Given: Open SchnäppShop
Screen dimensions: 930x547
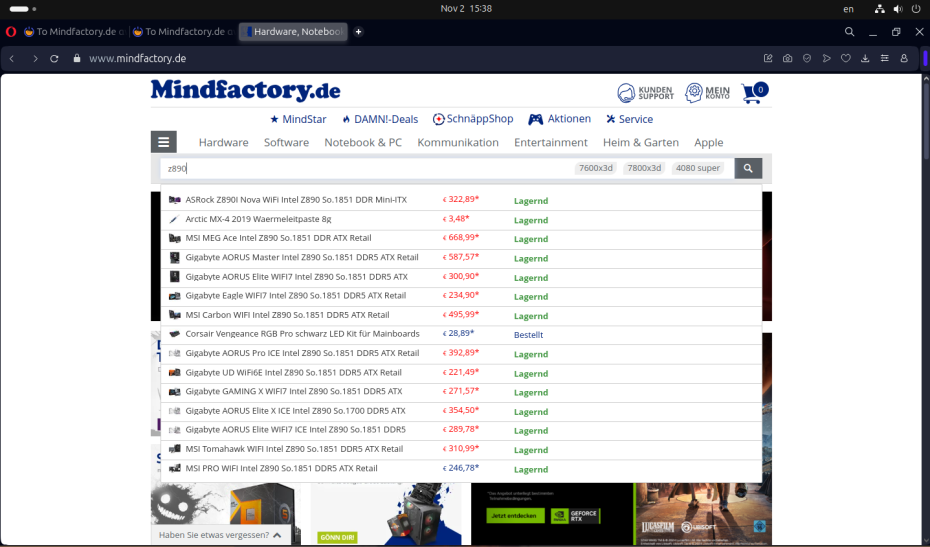Looking at the screenshot, I should tap(473, 119).
